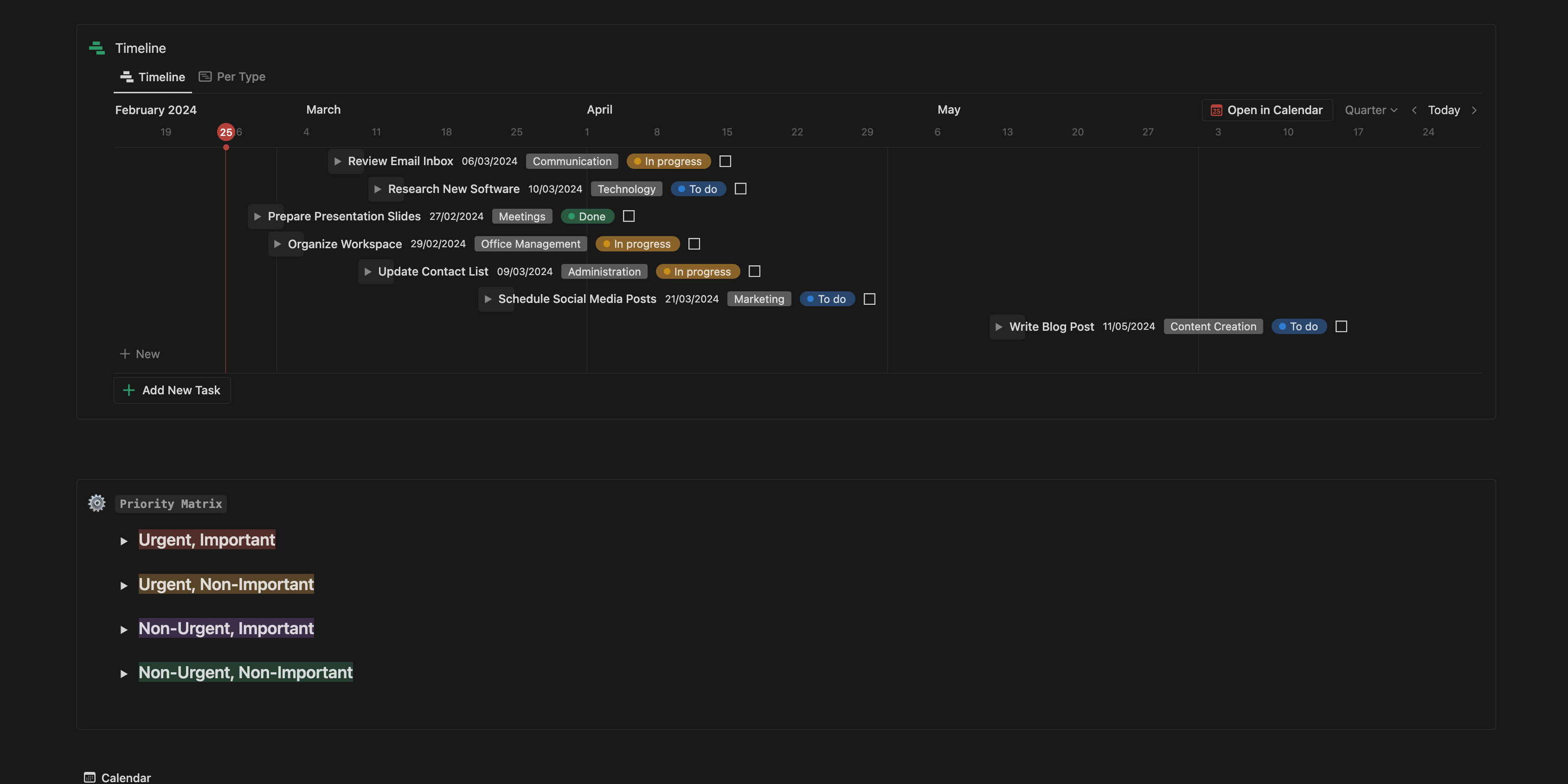The image size is (1568, 784).
Task: Mark Prepare Presentation Slides checkbox
Action: (x=629, y=216)
